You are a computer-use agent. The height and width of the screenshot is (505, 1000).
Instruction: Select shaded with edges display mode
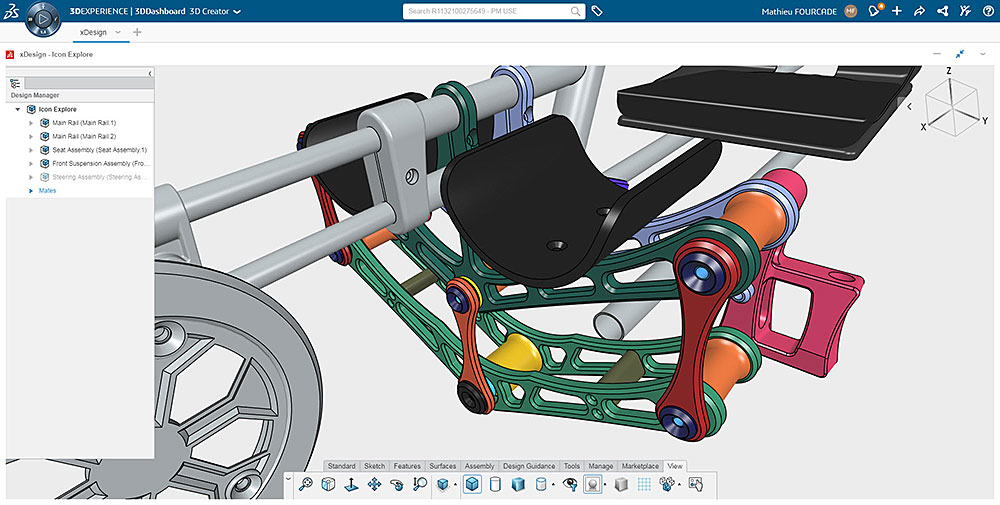pyautogui.click(x=472, y=485)
